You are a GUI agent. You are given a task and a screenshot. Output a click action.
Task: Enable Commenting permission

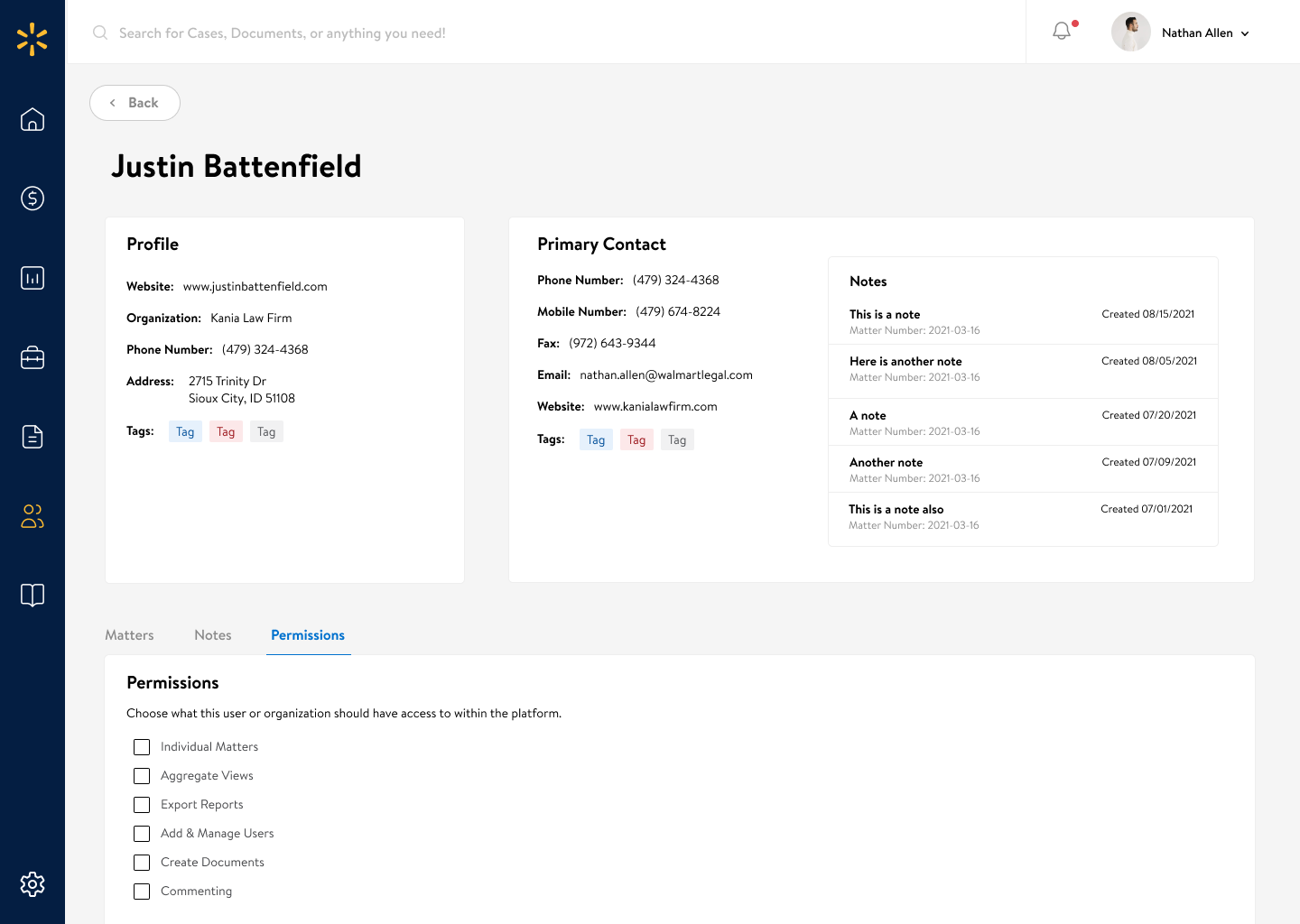[142, 892]
